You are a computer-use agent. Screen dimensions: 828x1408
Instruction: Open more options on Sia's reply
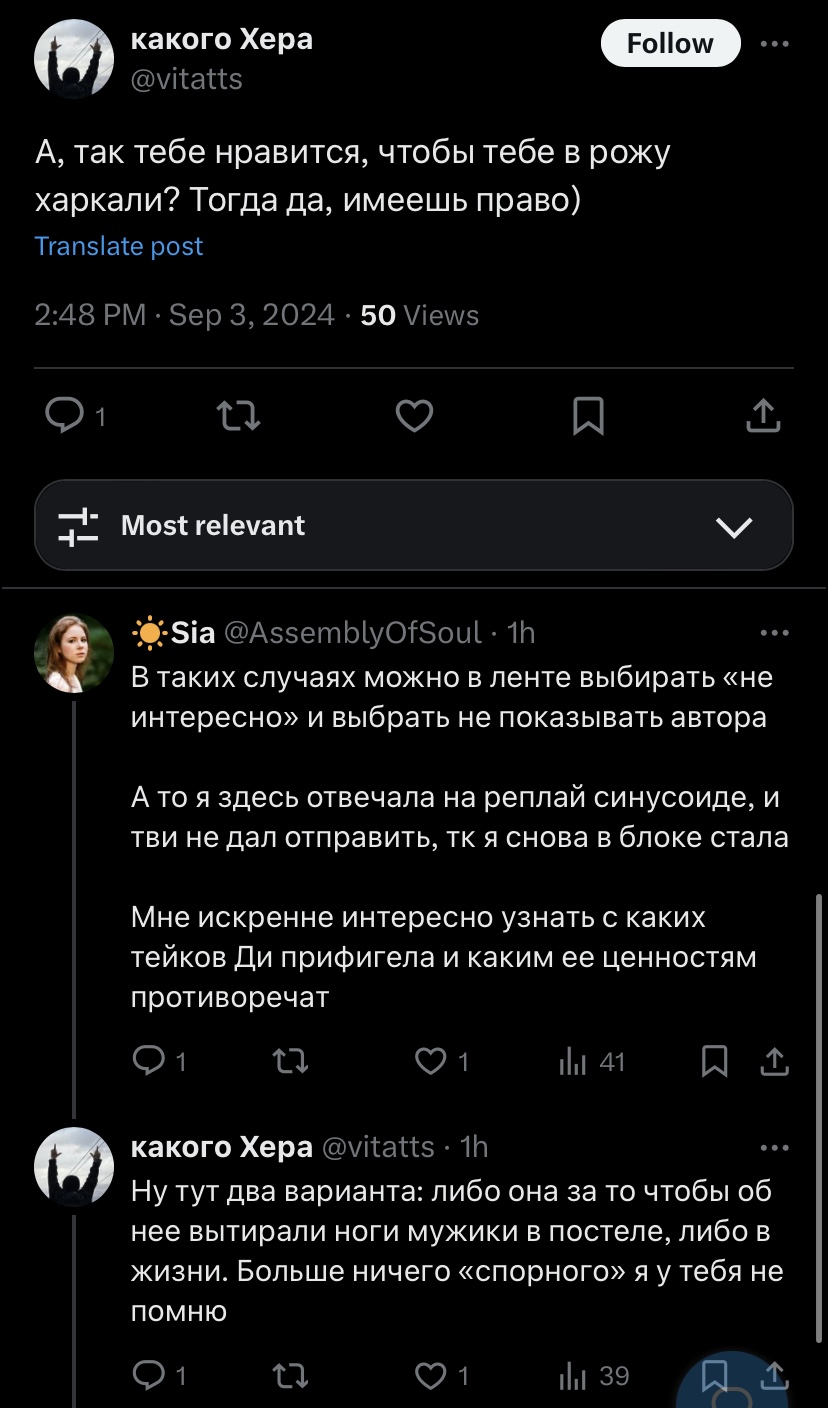(x=774, y=633)
